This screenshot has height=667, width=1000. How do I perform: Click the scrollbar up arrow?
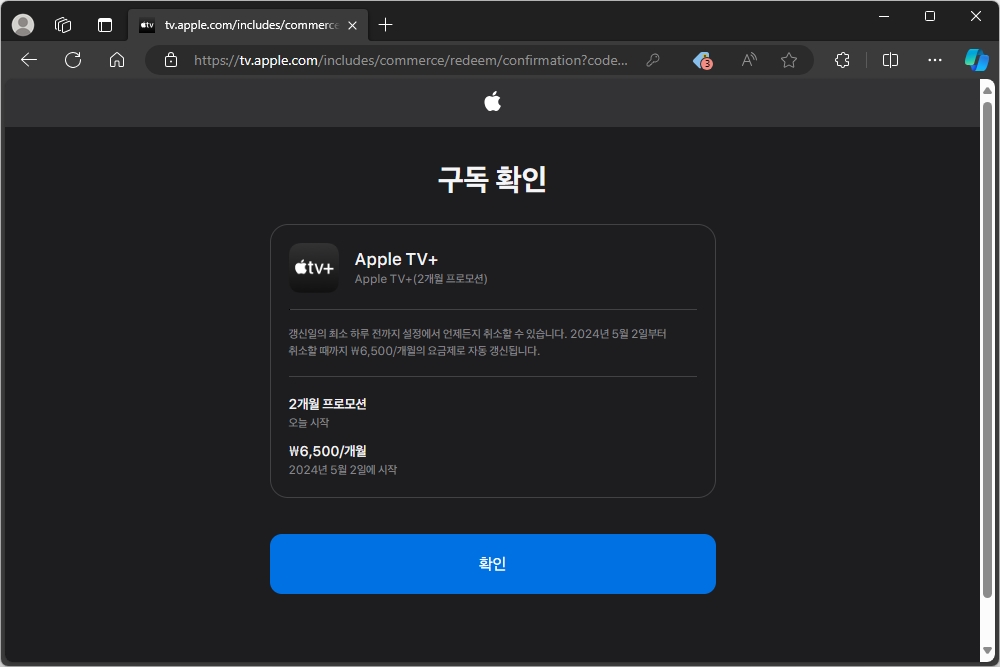point(987,90)
